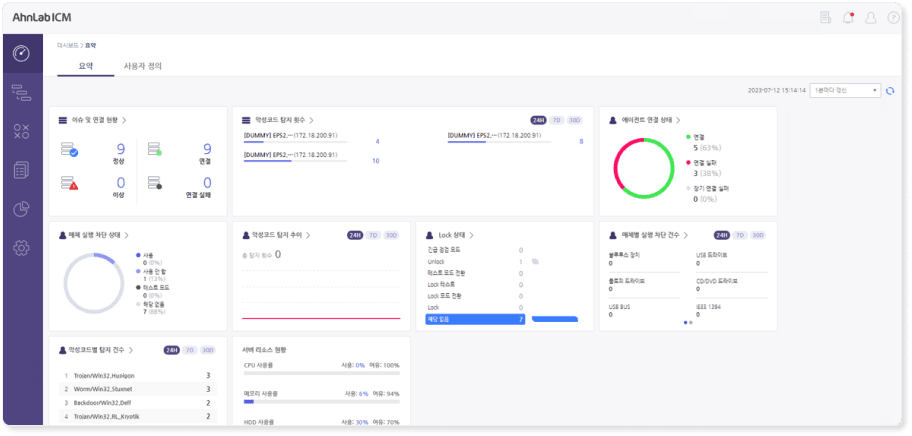Expand 악성코드 탐지 횟수 via its chevron
Image resolution: width=912 pixels, height=436 pixels.
click(x=312, y=120)
